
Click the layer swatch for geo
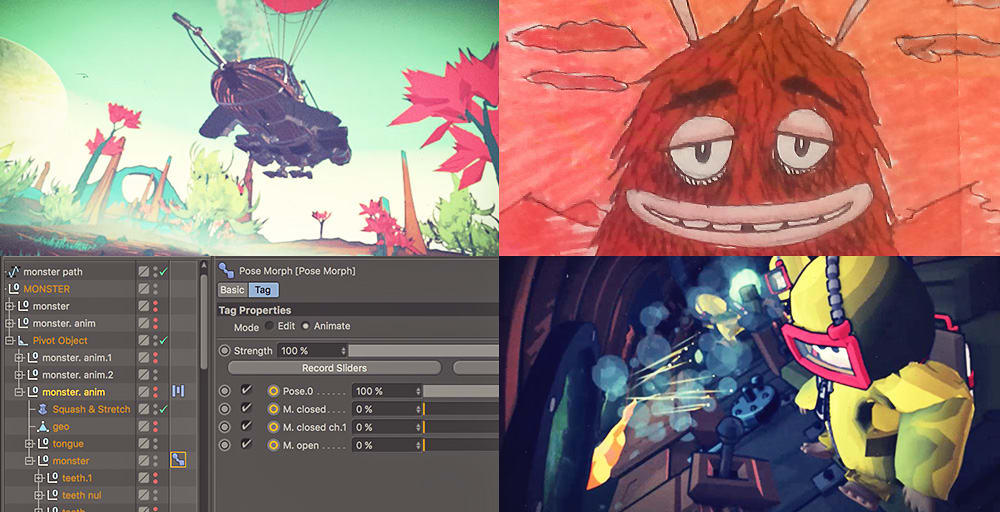[x=143, y=427]
